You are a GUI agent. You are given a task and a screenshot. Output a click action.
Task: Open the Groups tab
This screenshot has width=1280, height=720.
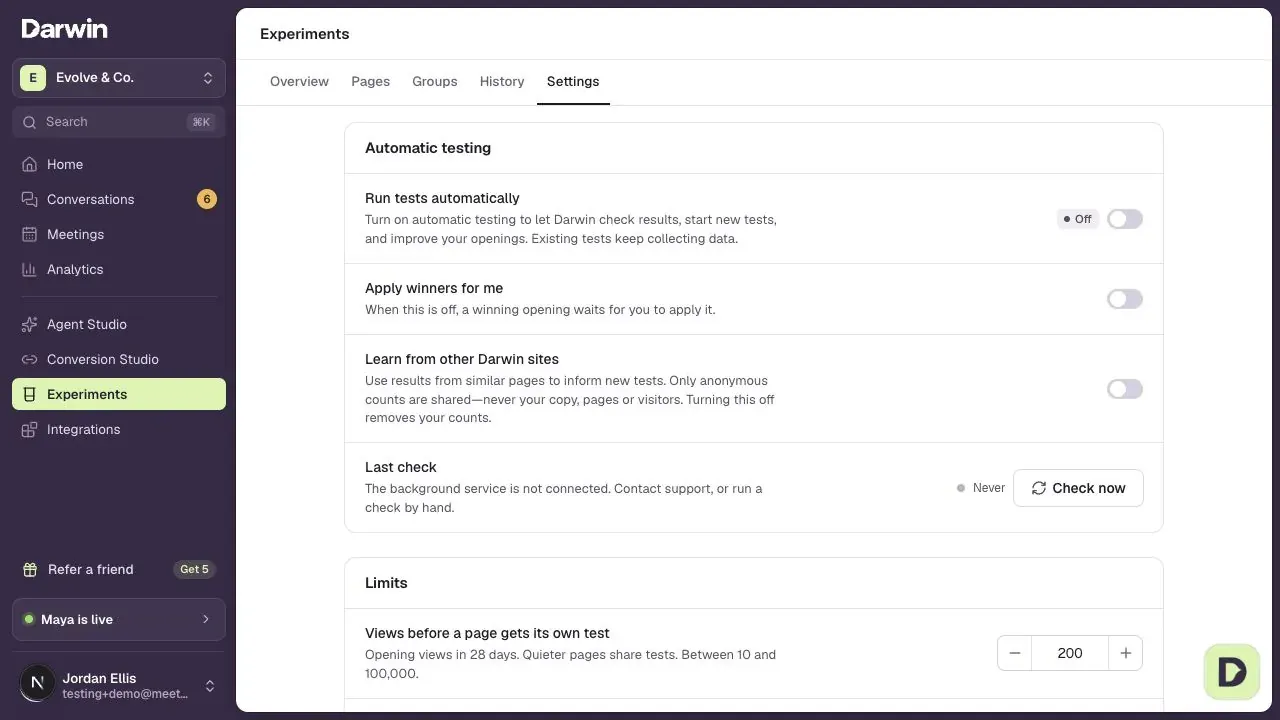[435, 81]
